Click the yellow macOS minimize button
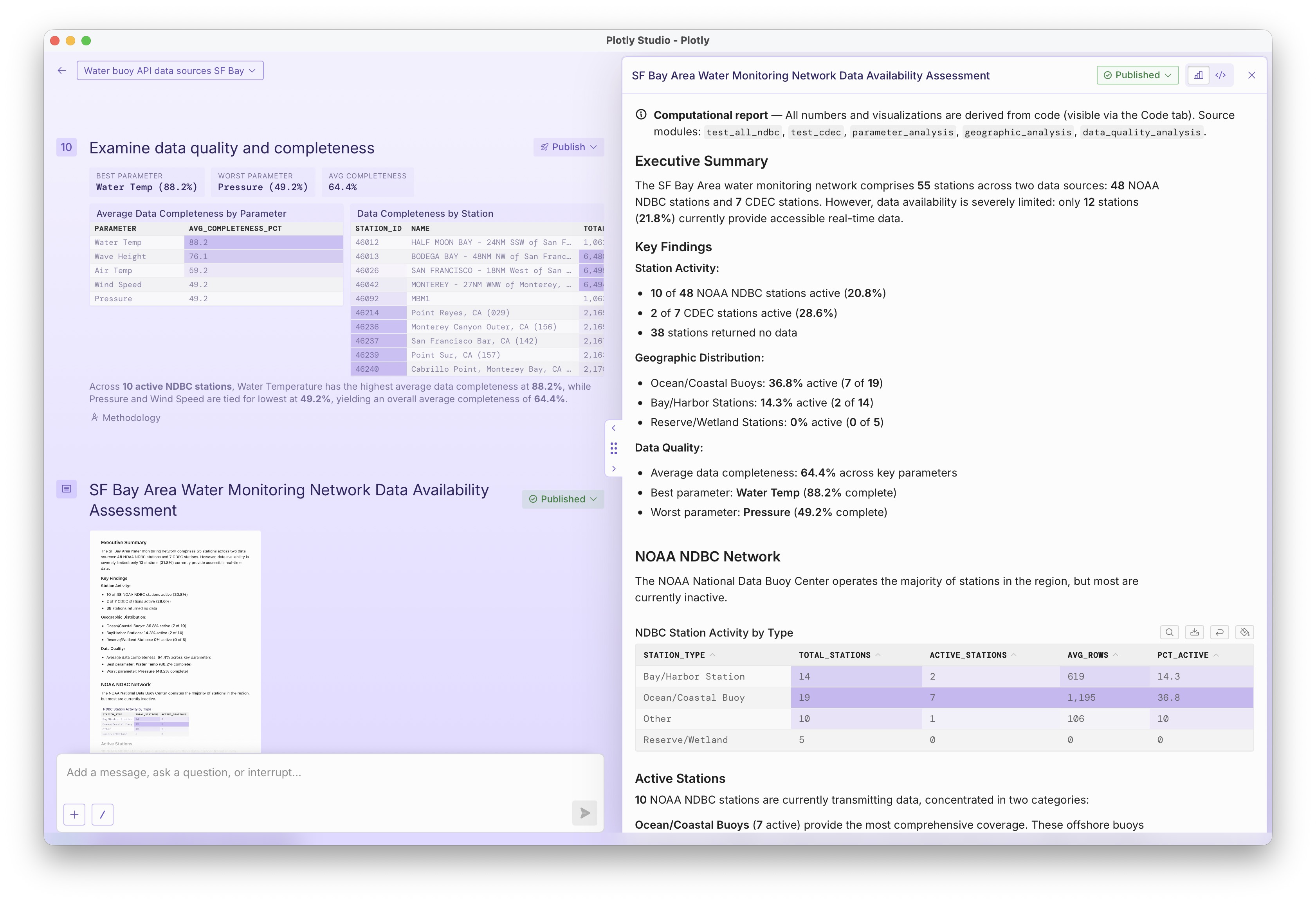This screenshot has height=903, width=1316. pos(70,41)
